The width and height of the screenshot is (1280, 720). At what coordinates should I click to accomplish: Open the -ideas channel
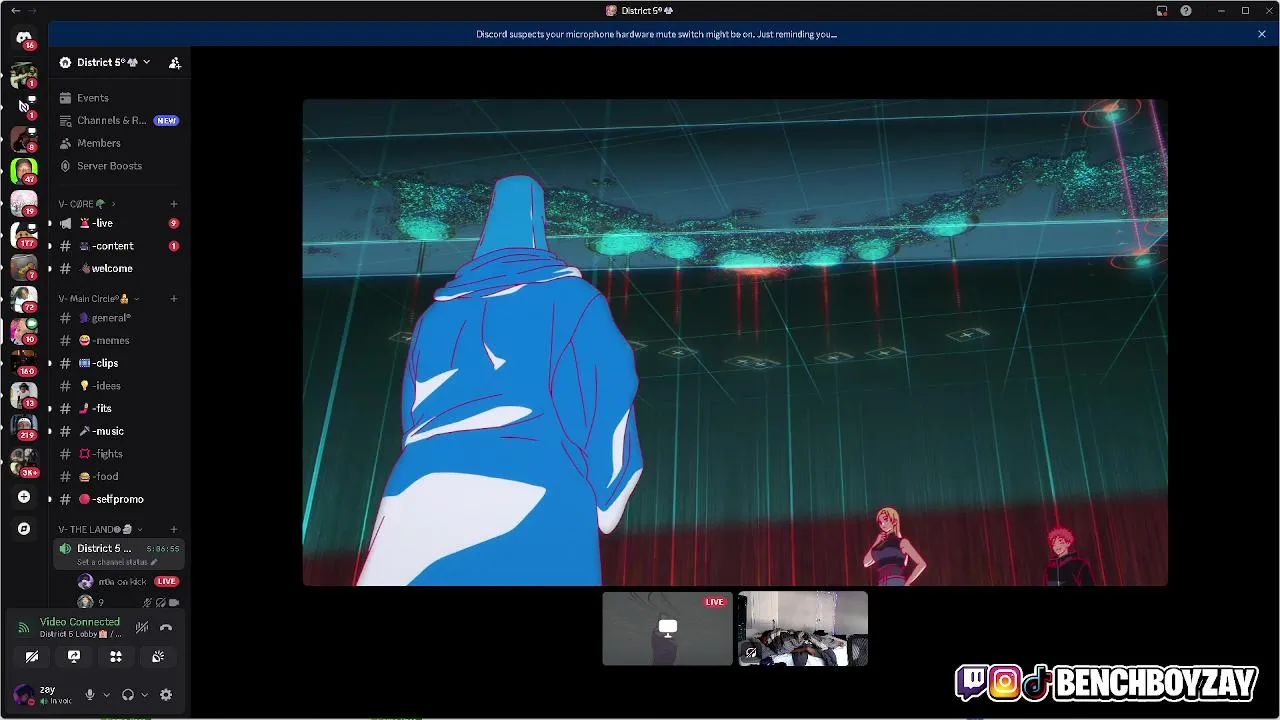pos(119,386)
